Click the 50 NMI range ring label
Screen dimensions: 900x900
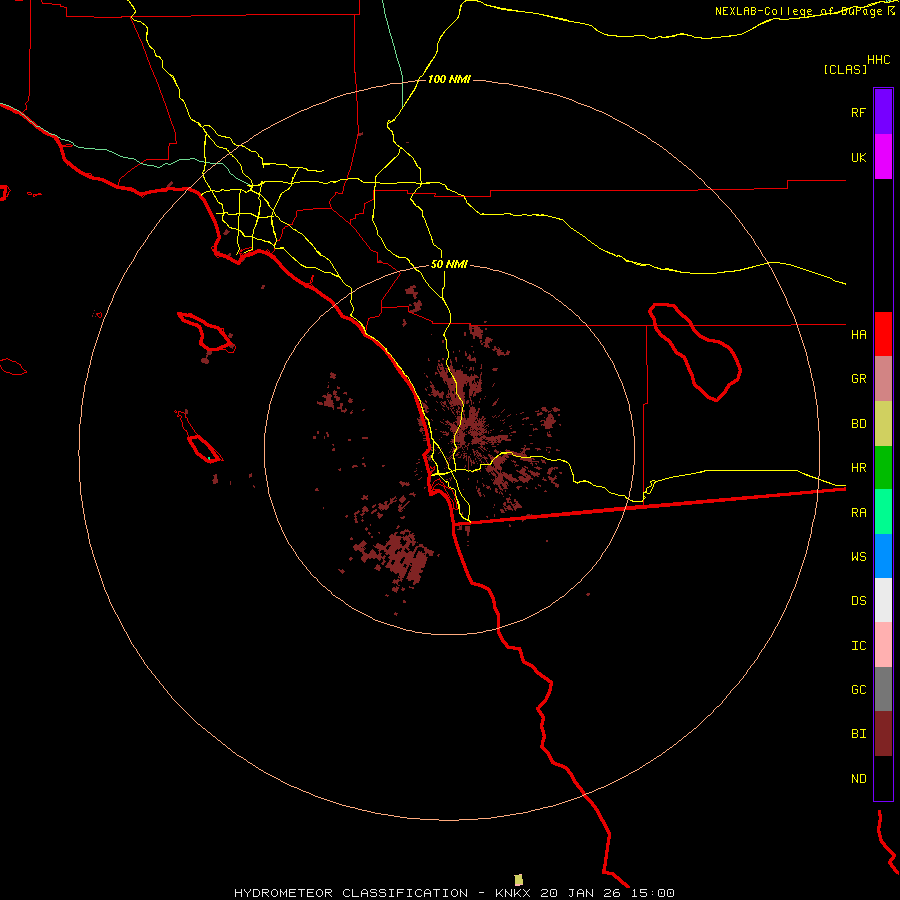449,264
